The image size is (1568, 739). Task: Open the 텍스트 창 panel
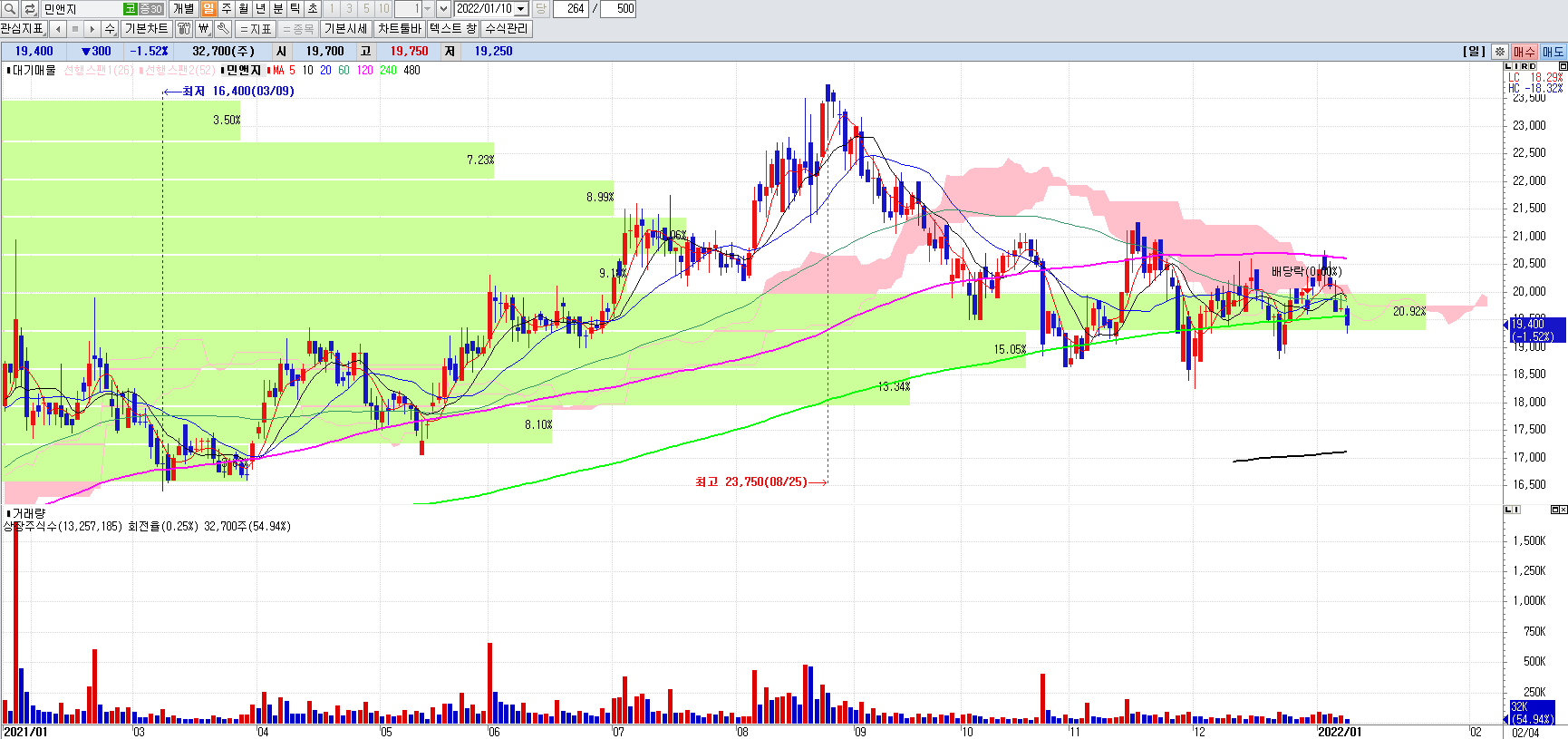click(453, 29)
